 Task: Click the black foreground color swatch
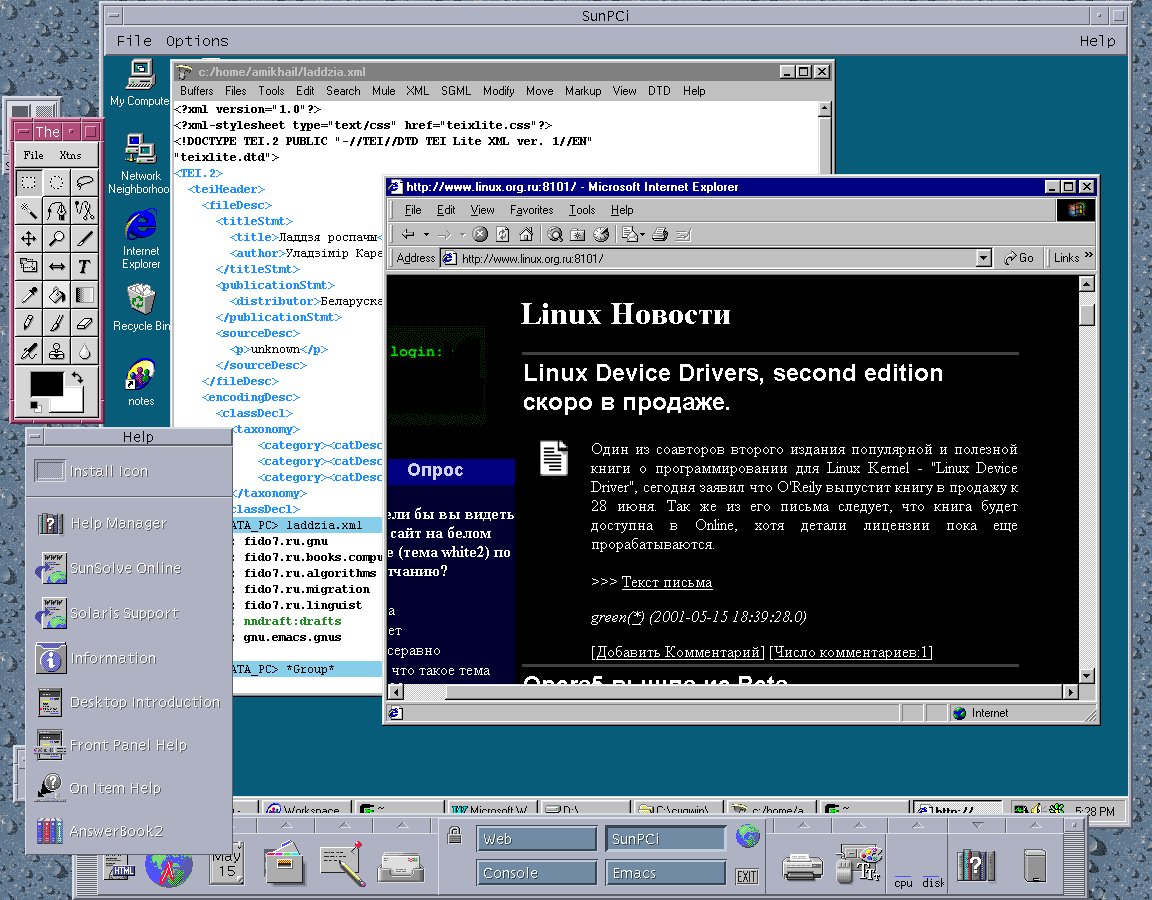(x=46, y=383)
